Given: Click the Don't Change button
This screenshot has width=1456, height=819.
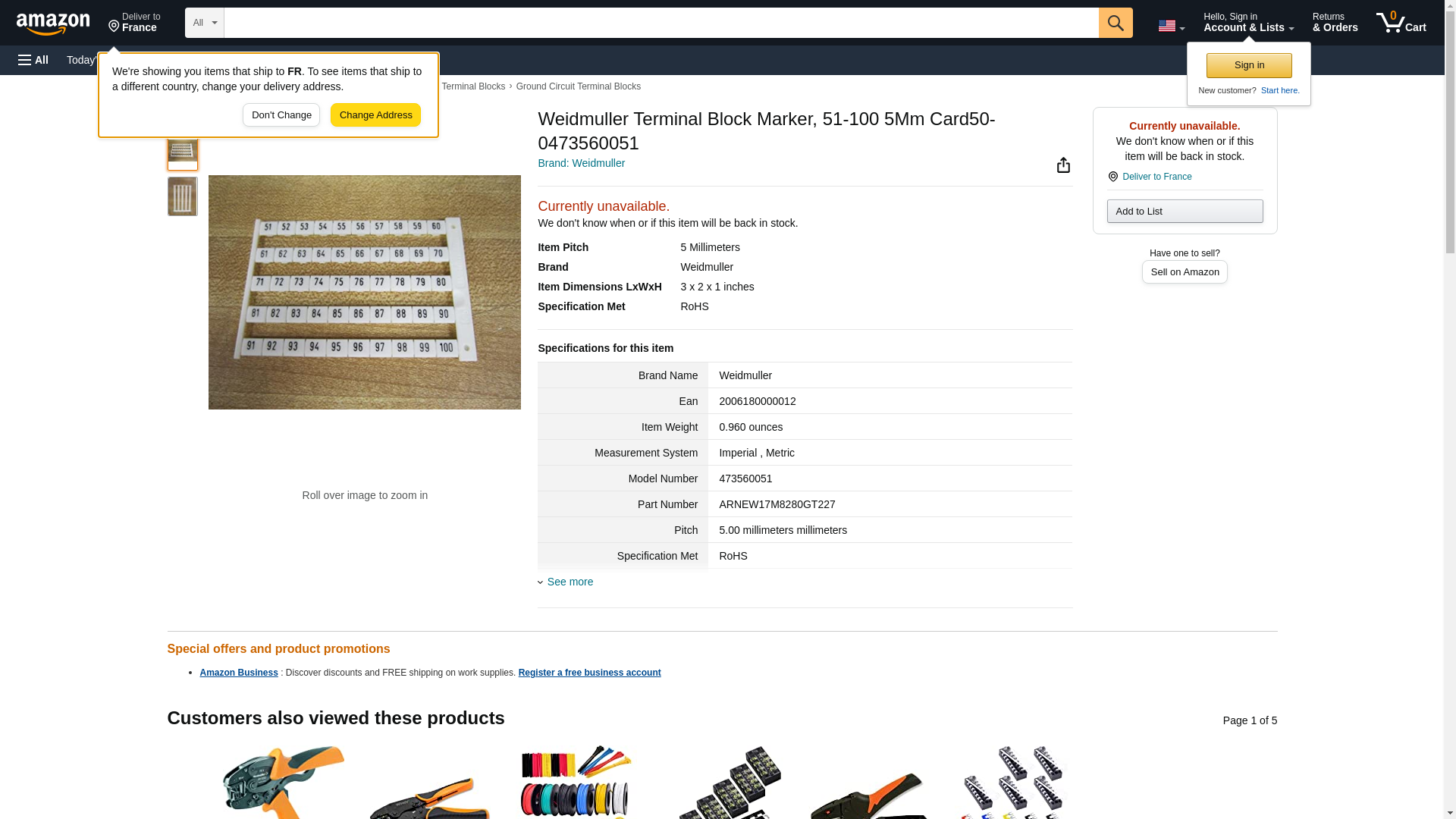Looking at the screenshot, I should (x=281, y=115).
